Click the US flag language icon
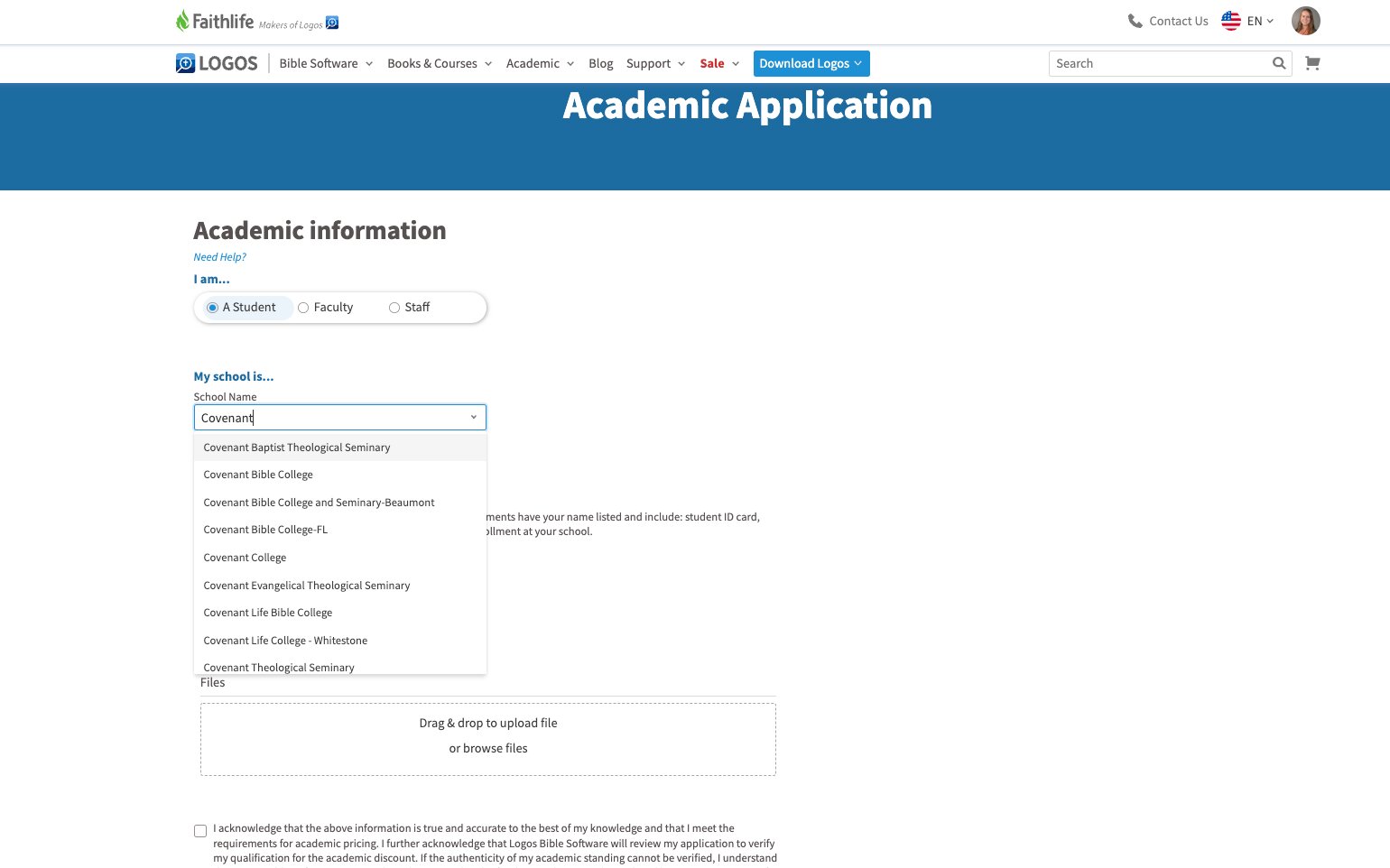The width and height of the screenshot is (1390, 868). coord(1231,21)
